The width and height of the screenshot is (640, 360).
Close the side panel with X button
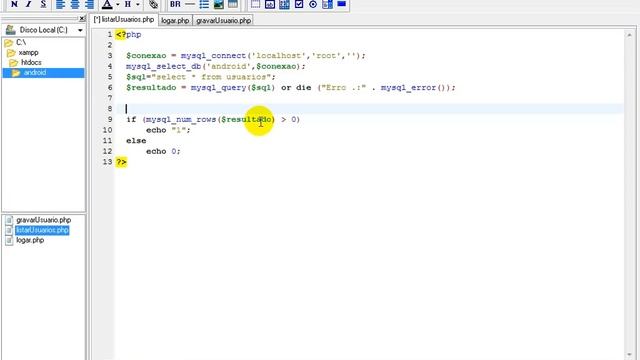tap(82, 19)
